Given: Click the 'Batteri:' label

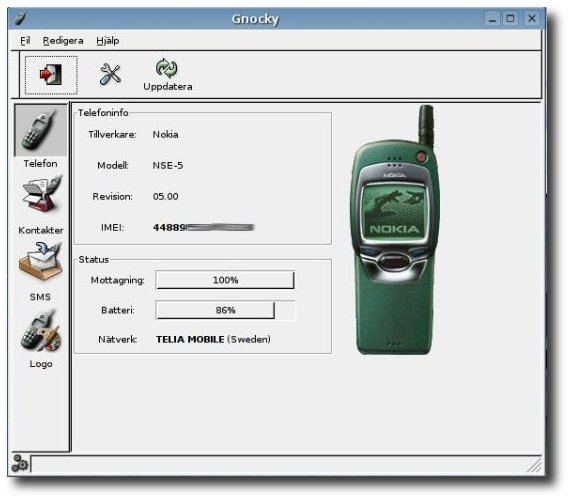Looking at the screenshot, I should click(117, 310).
